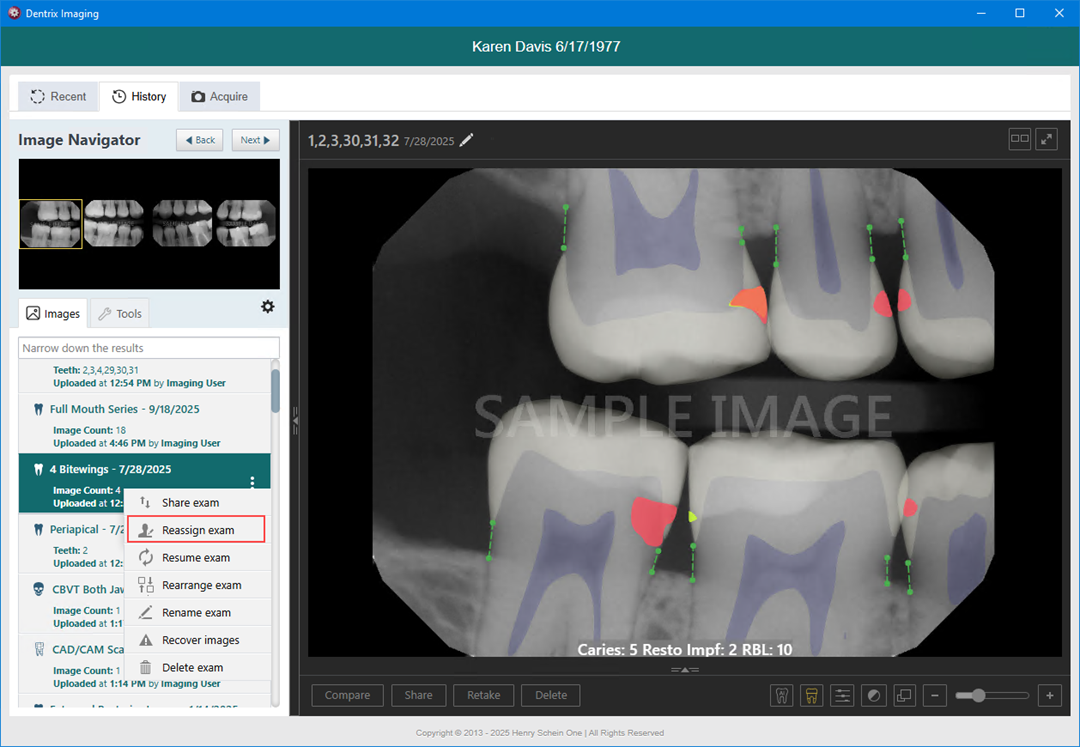Toggle the yellow restorations tooth icon
This screenshot has height=747, width=1080.
(x=811, y=695)
